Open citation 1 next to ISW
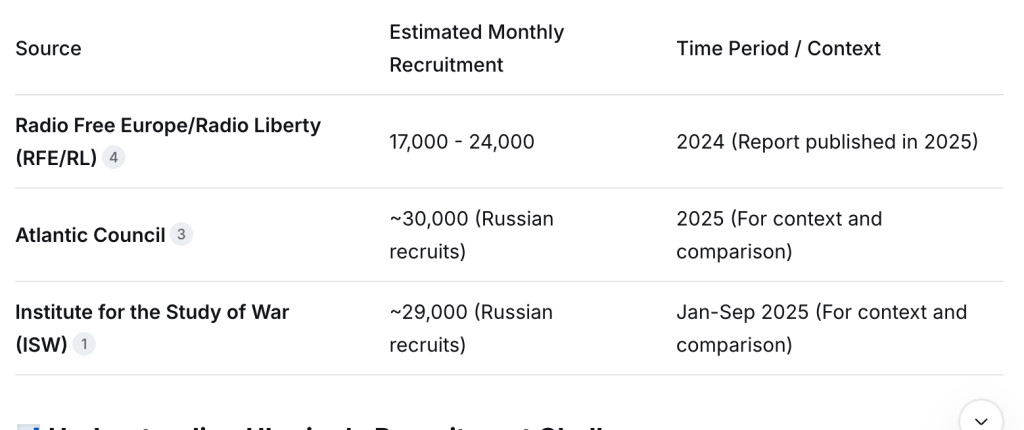This screenshot has height=430, width=1024. pos(85,345)
